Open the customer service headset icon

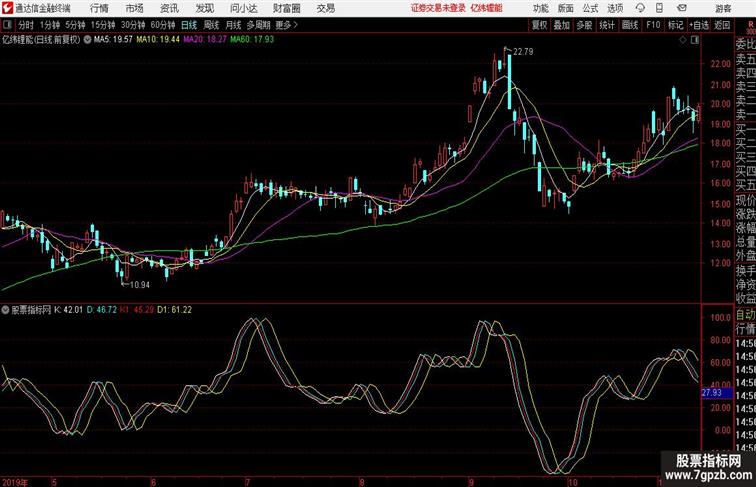[640, 8]
